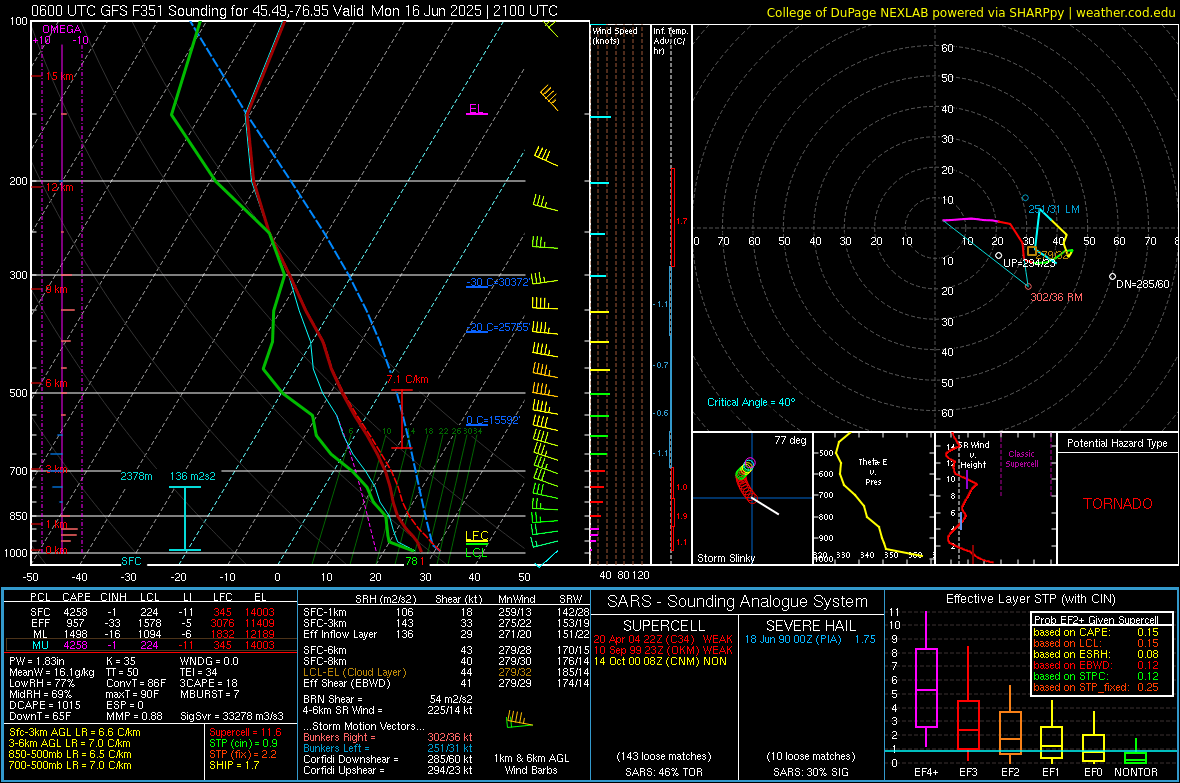Select the 14 Oct 00 08Z (CNM) analogue
The height and width of the screenshot is (783, 1180).
coord(661,661)
